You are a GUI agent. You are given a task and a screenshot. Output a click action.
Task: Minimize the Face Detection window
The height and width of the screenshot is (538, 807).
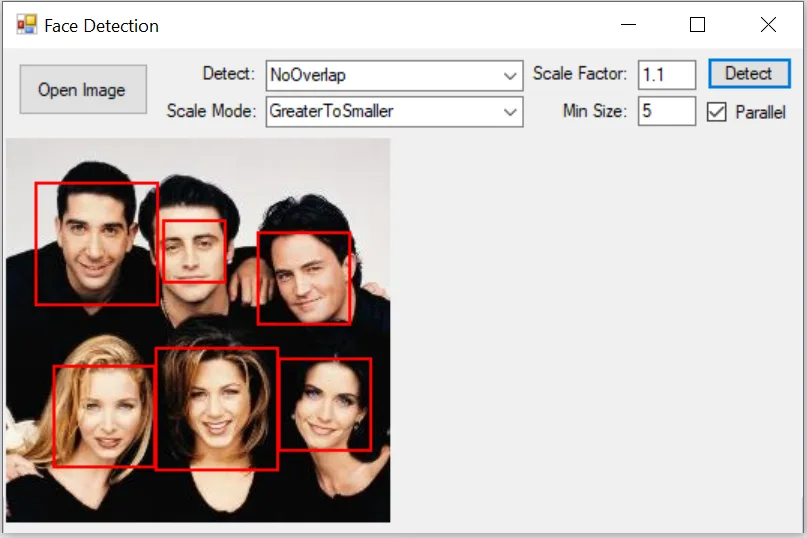629,25
